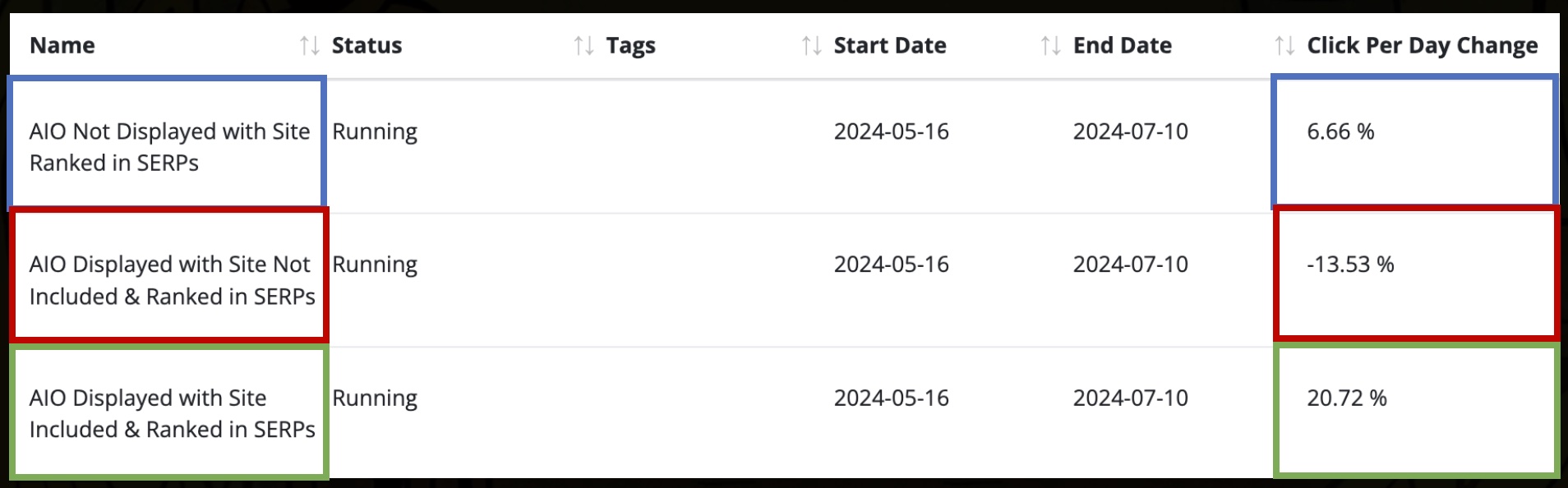Click the Status column sort arrows

pos(583,45)
